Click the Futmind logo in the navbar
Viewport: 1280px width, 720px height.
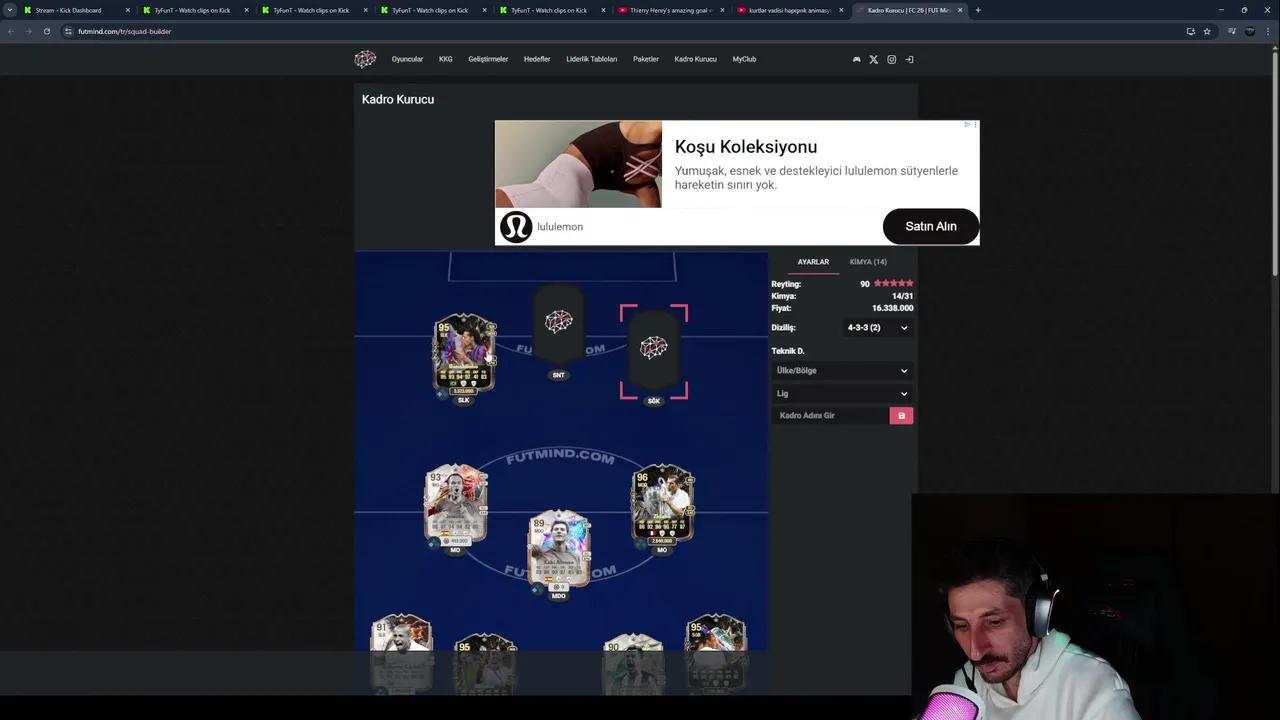point(365,59)
